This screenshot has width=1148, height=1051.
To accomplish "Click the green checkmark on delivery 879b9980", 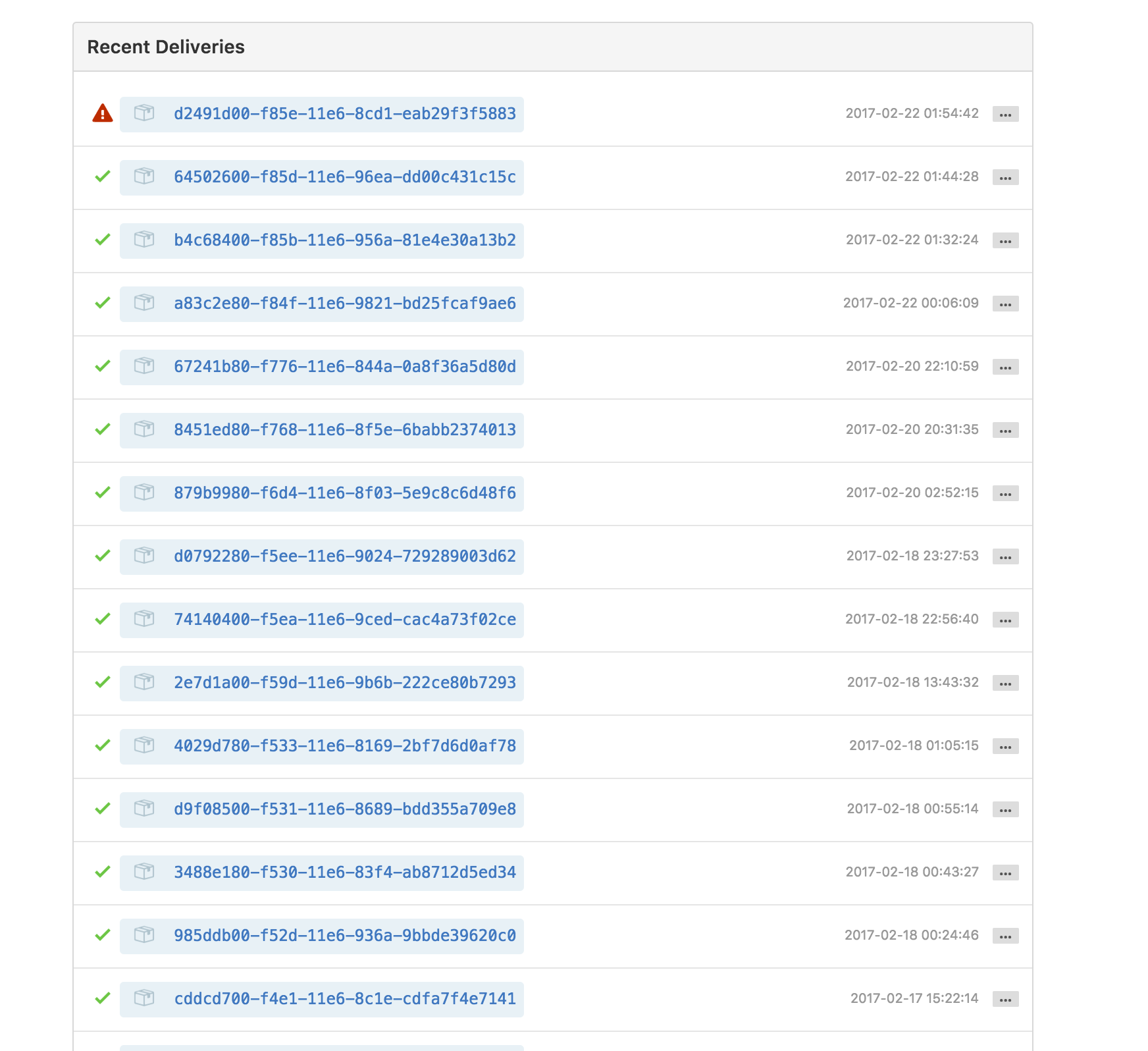I will click(x=102, y=493).
